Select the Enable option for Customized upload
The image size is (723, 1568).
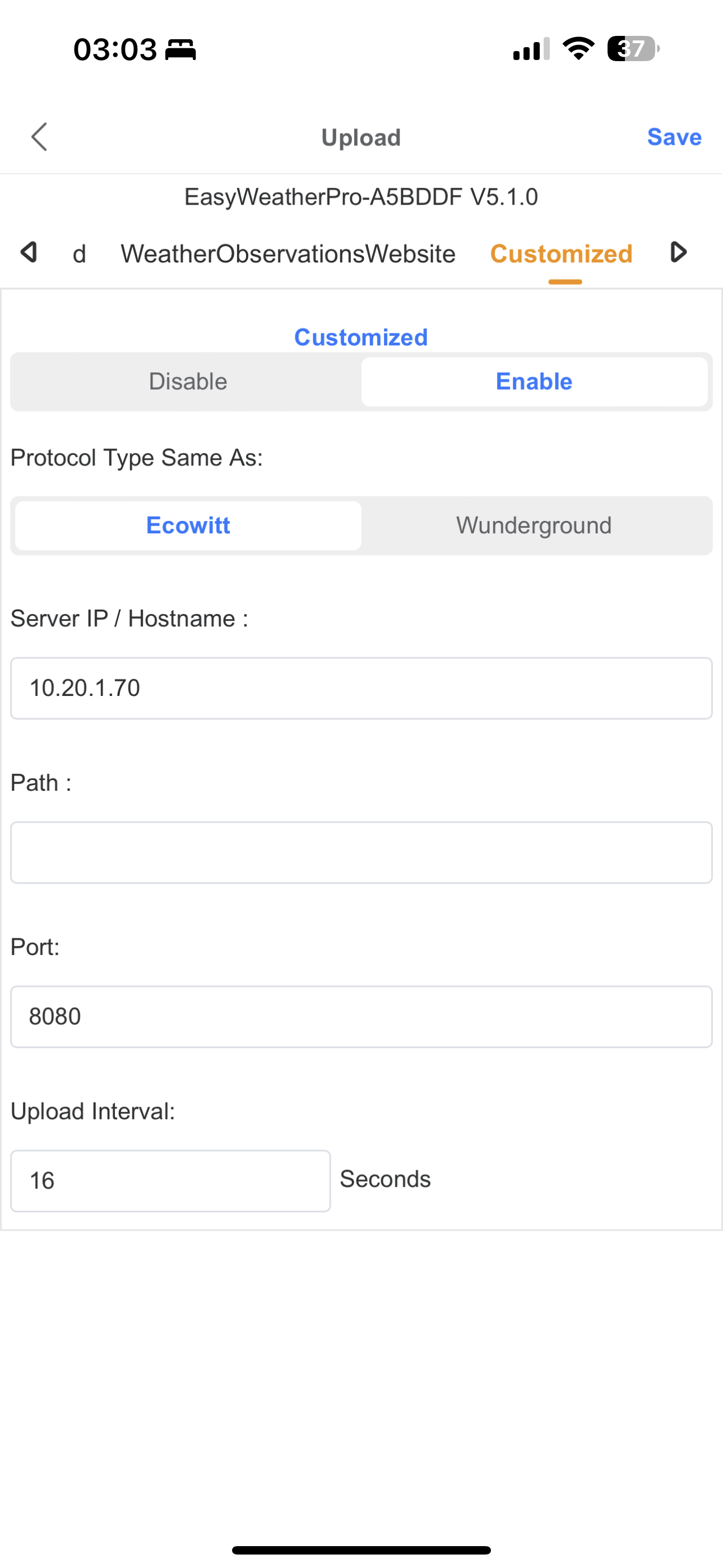point(534,382)
